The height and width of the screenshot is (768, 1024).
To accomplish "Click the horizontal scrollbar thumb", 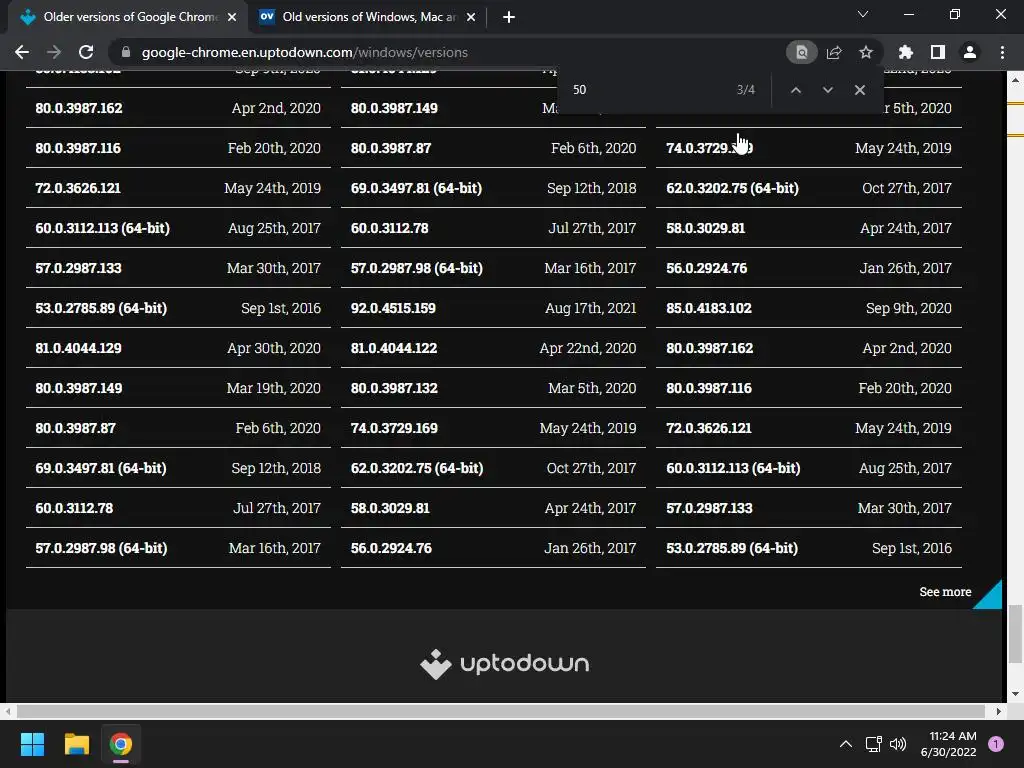I will pyautogui.click(x=500, y=711).
